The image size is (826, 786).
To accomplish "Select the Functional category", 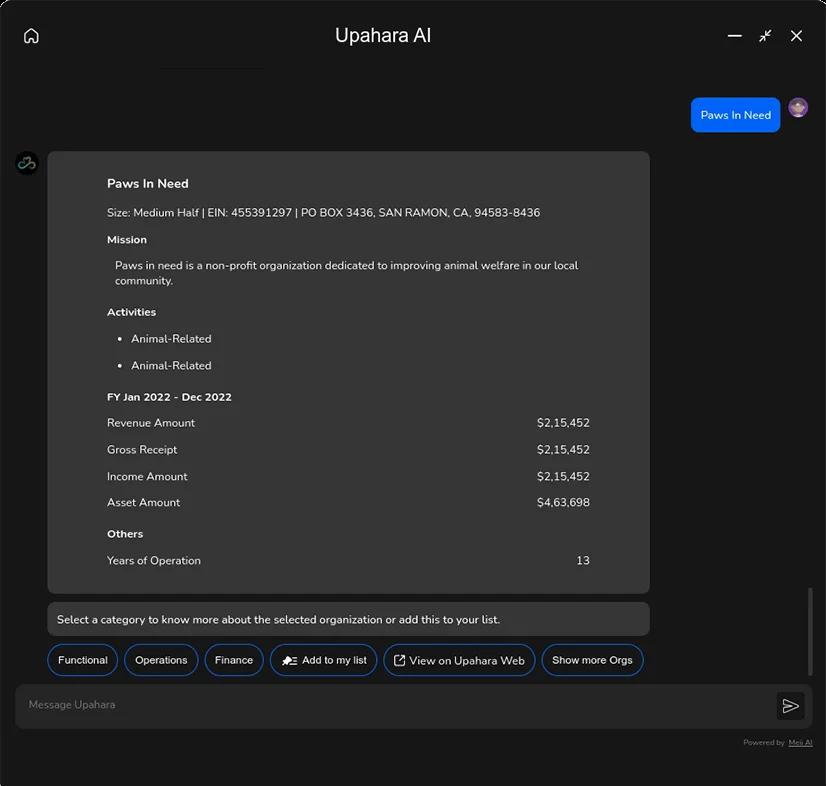I will tap(83, 660).
